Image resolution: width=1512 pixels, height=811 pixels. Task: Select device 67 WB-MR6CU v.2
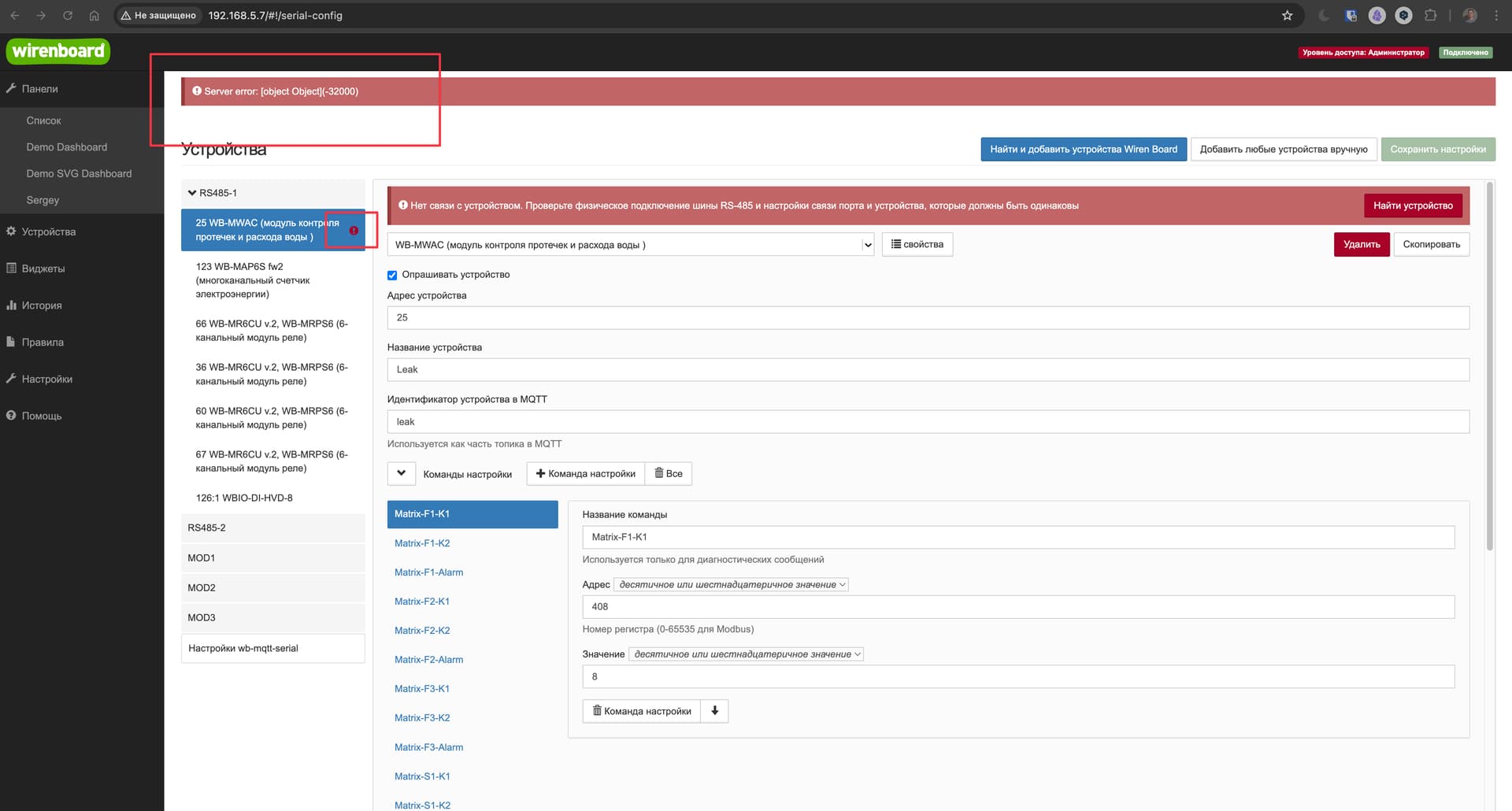[x=272, y=461]
